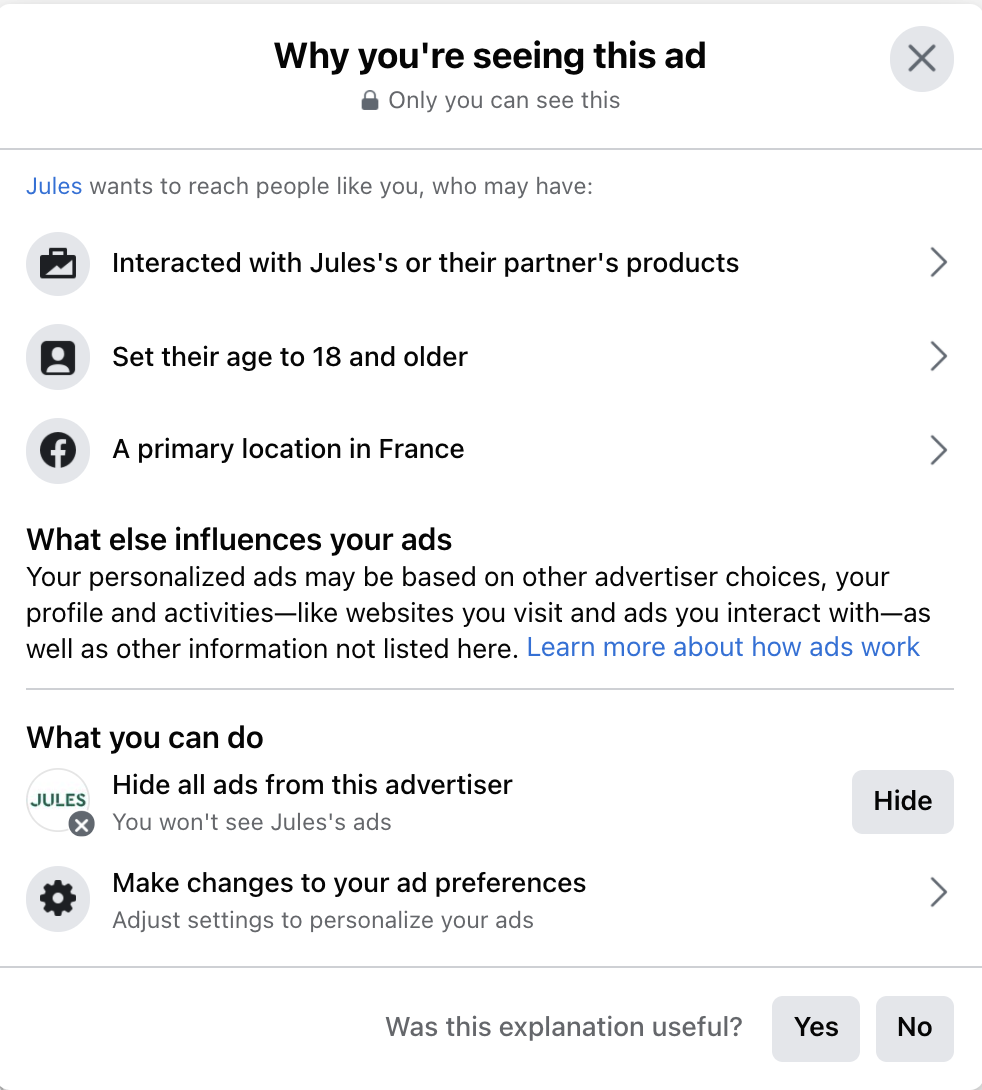Viewport: 982px width, 1090px height.
Task: Open 'Make changes to your ad preferences'
Action: 349,884
